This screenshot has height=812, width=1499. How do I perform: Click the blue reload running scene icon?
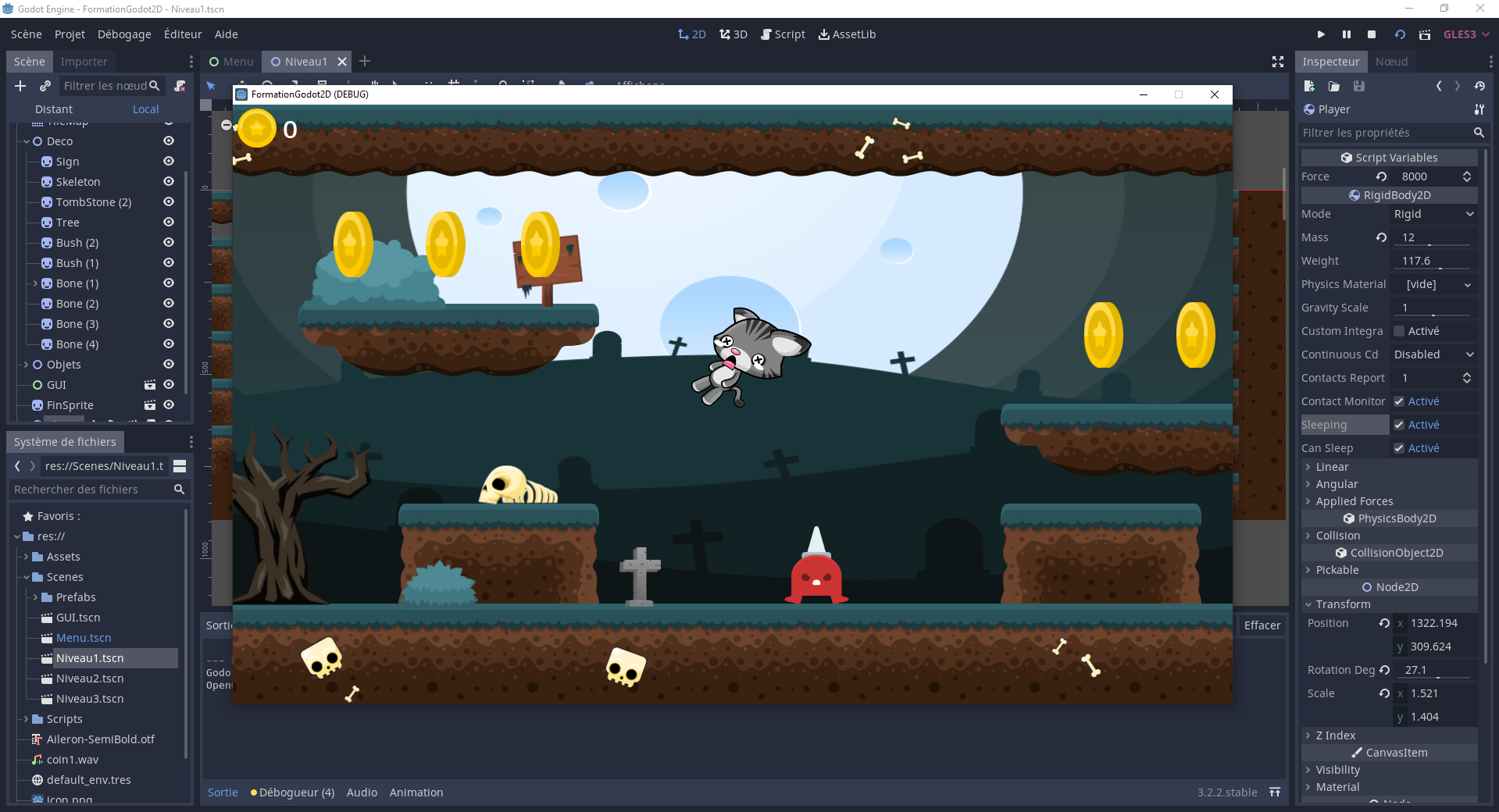1400,34
